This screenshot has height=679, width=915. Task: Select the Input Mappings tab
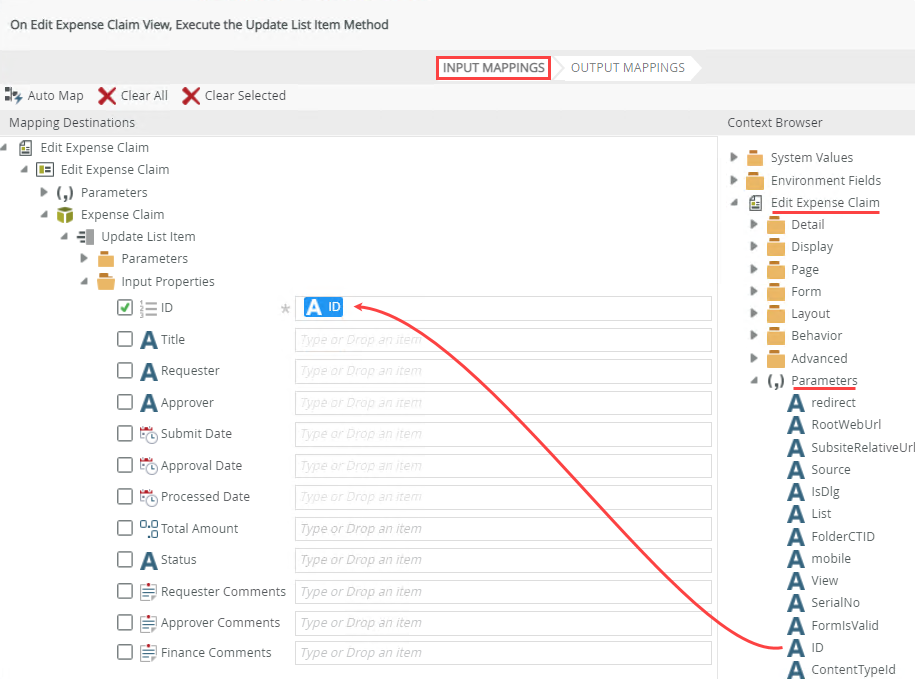coord(494,68)
